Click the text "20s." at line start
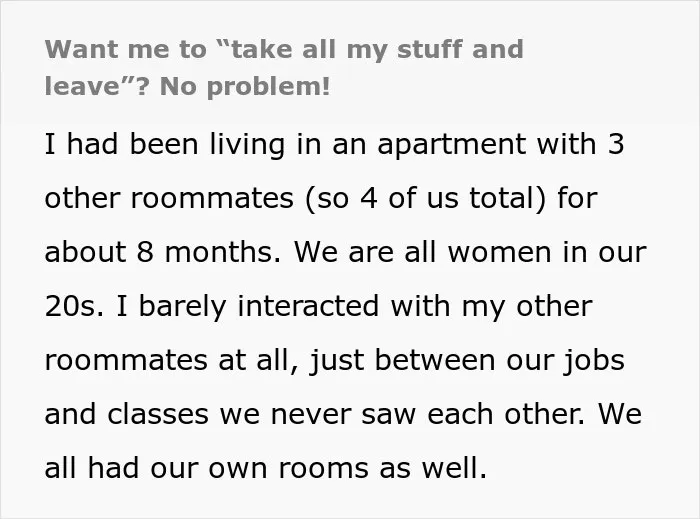The image size is (700, 519). [74, 307]
